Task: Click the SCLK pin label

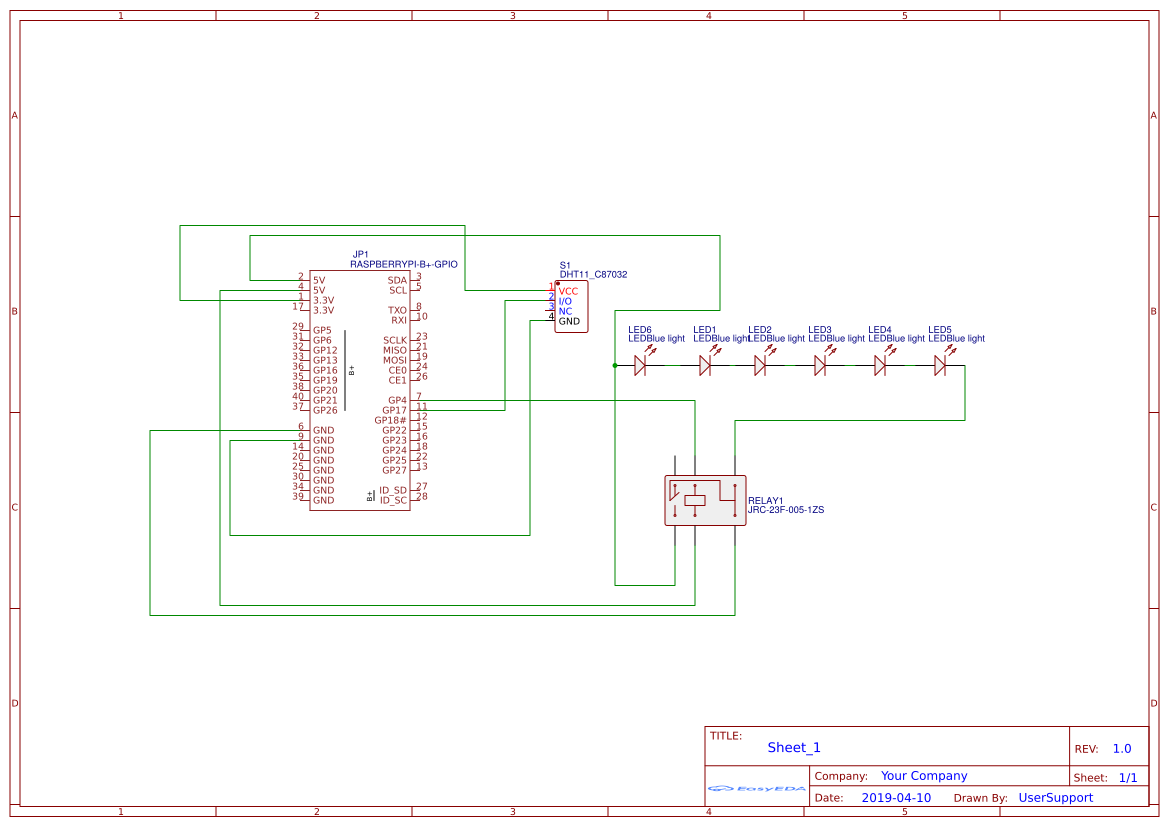Action: 395,340
